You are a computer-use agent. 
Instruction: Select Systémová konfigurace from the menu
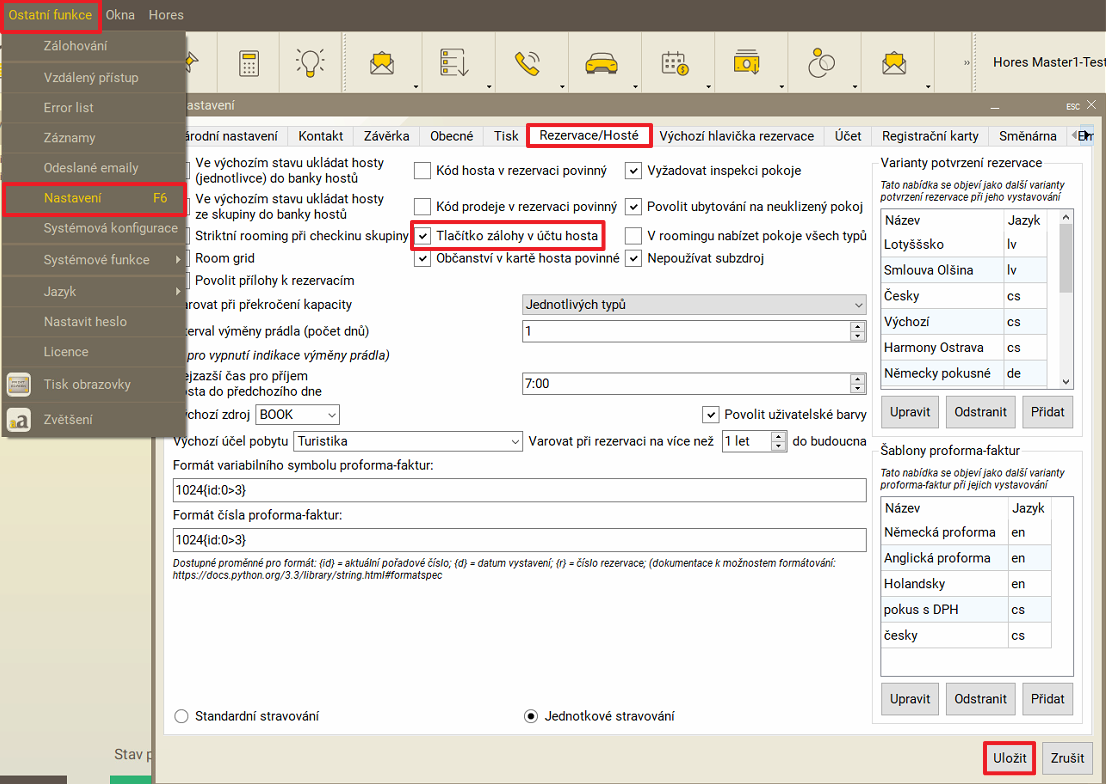[x=110, y=228]
